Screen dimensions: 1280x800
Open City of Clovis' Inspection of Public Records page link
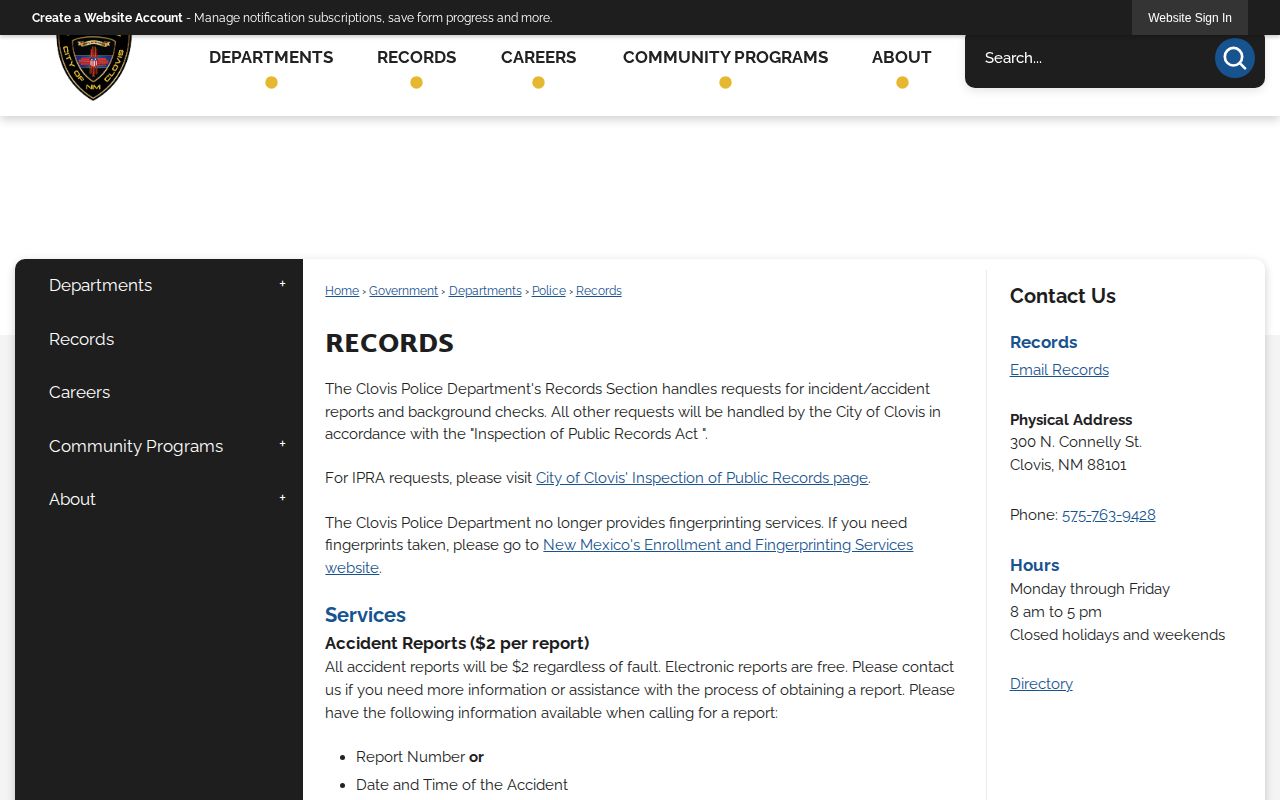click(x=702, y=478)
